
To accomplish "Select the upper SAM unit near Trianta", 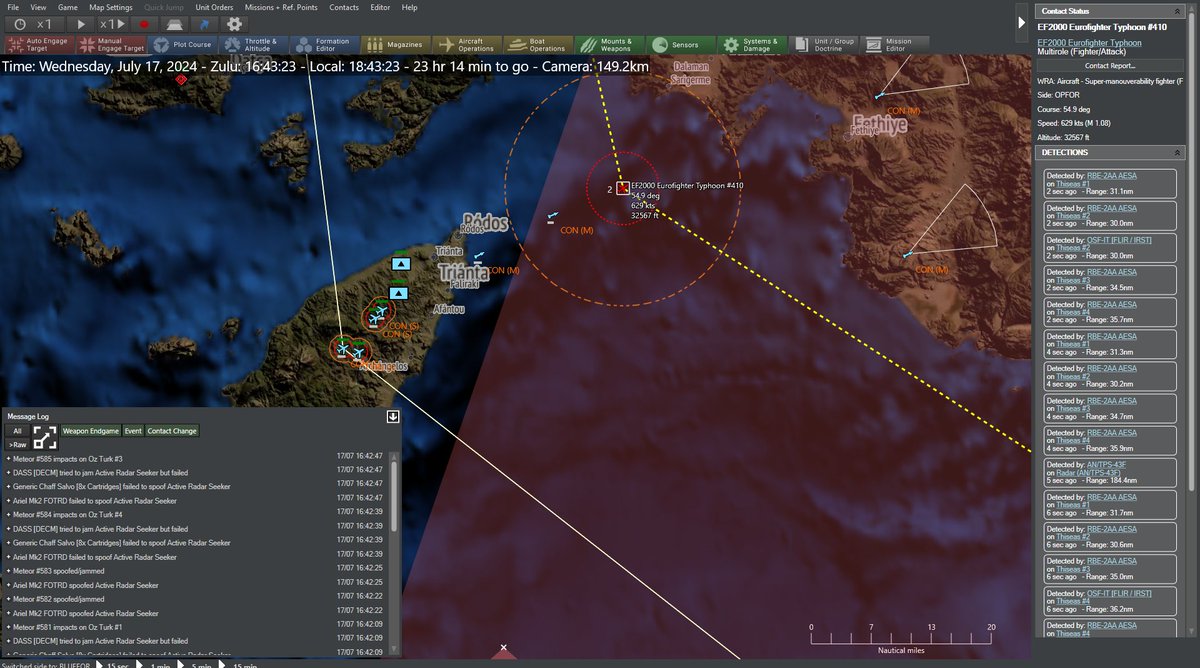I will pyautogui.click(x=401, y=263).
